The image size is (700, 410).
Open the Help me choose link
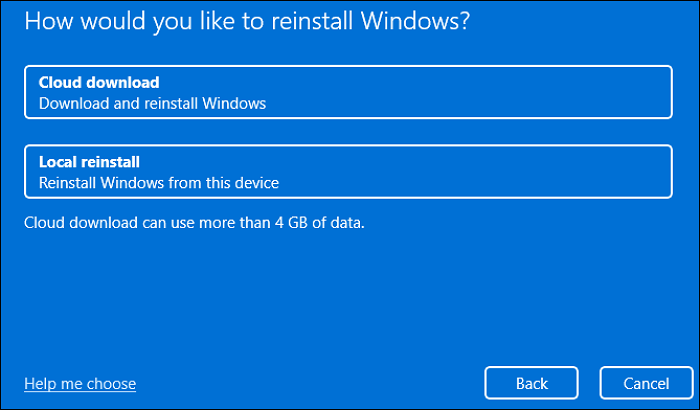[x=80, y=383]
